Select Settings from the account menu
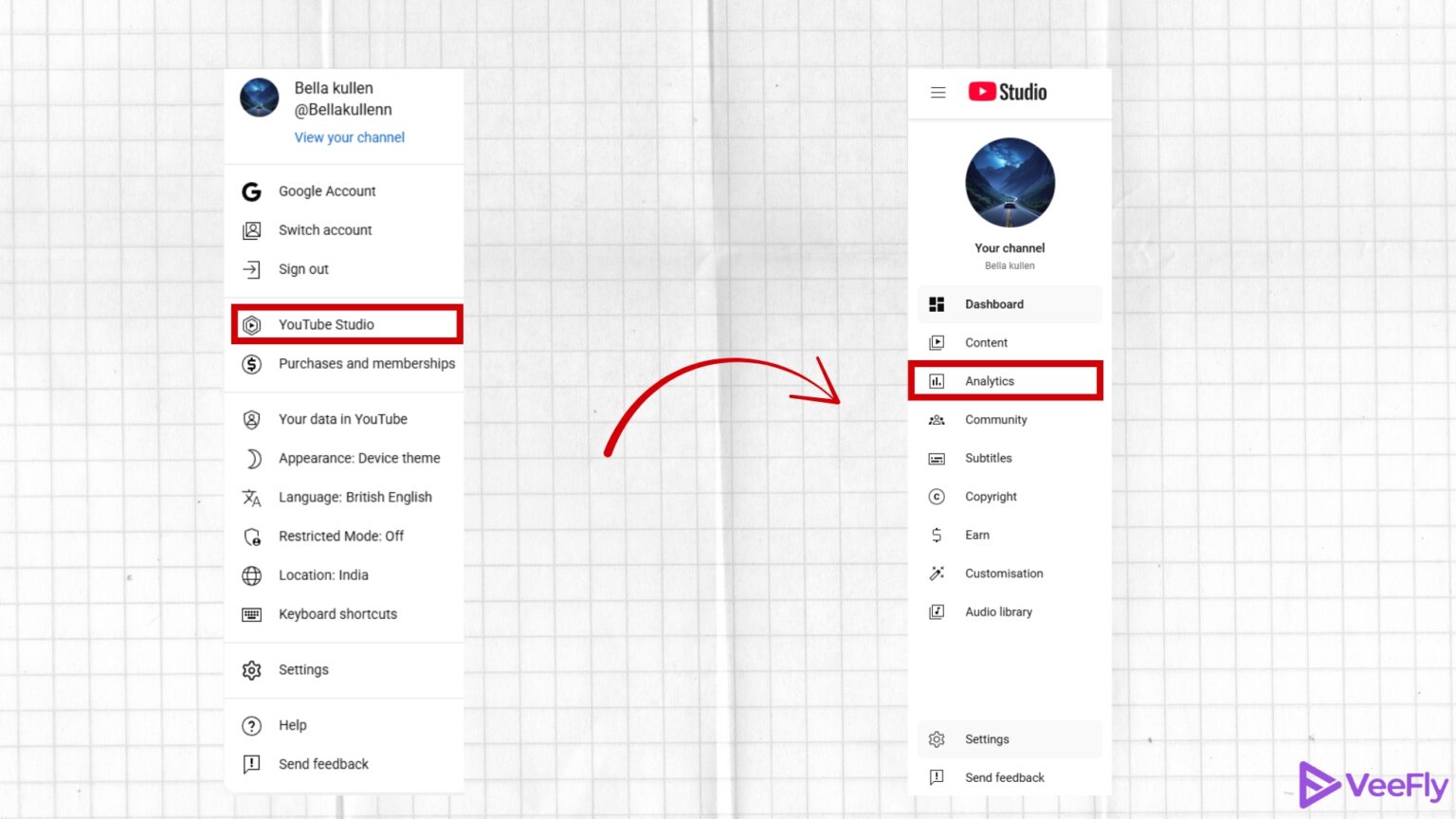The width and height of the screenshot is (1456, 819). pyautogui.click(x=303, y=669)
